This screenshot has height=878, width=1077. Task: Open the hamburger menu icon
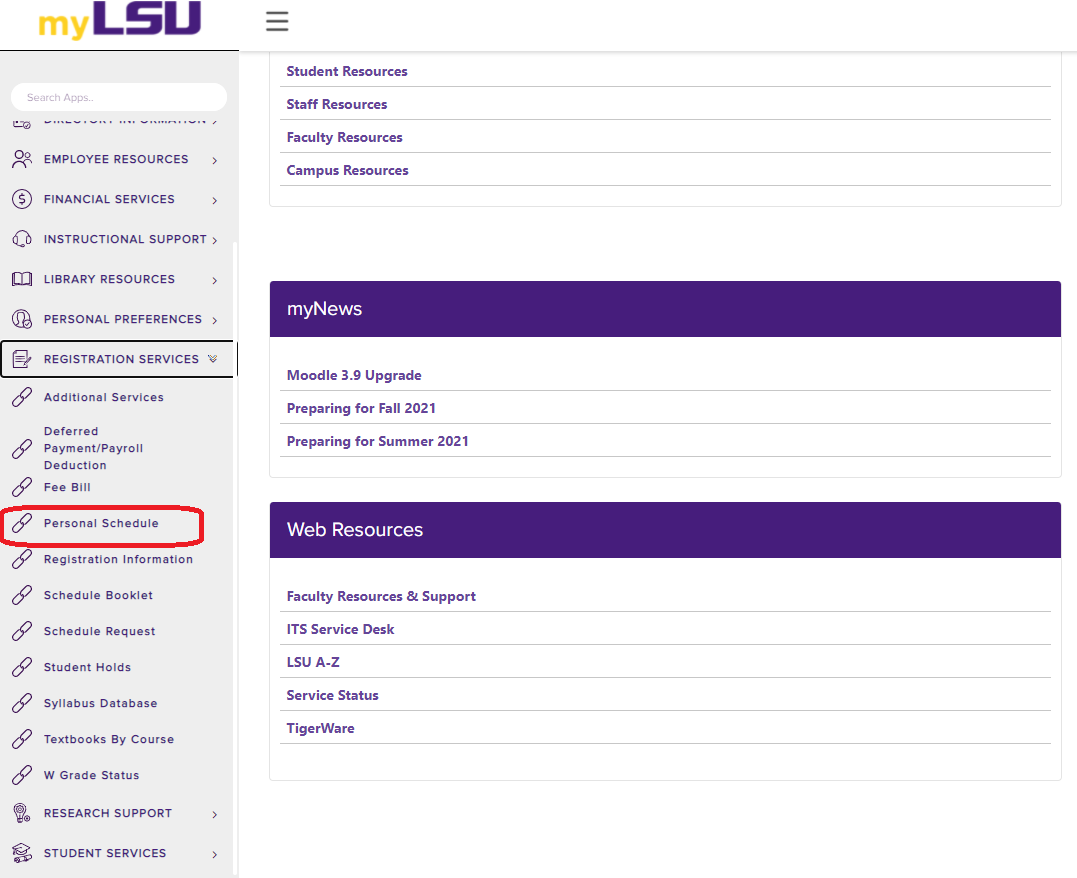[x=277, y=21]
